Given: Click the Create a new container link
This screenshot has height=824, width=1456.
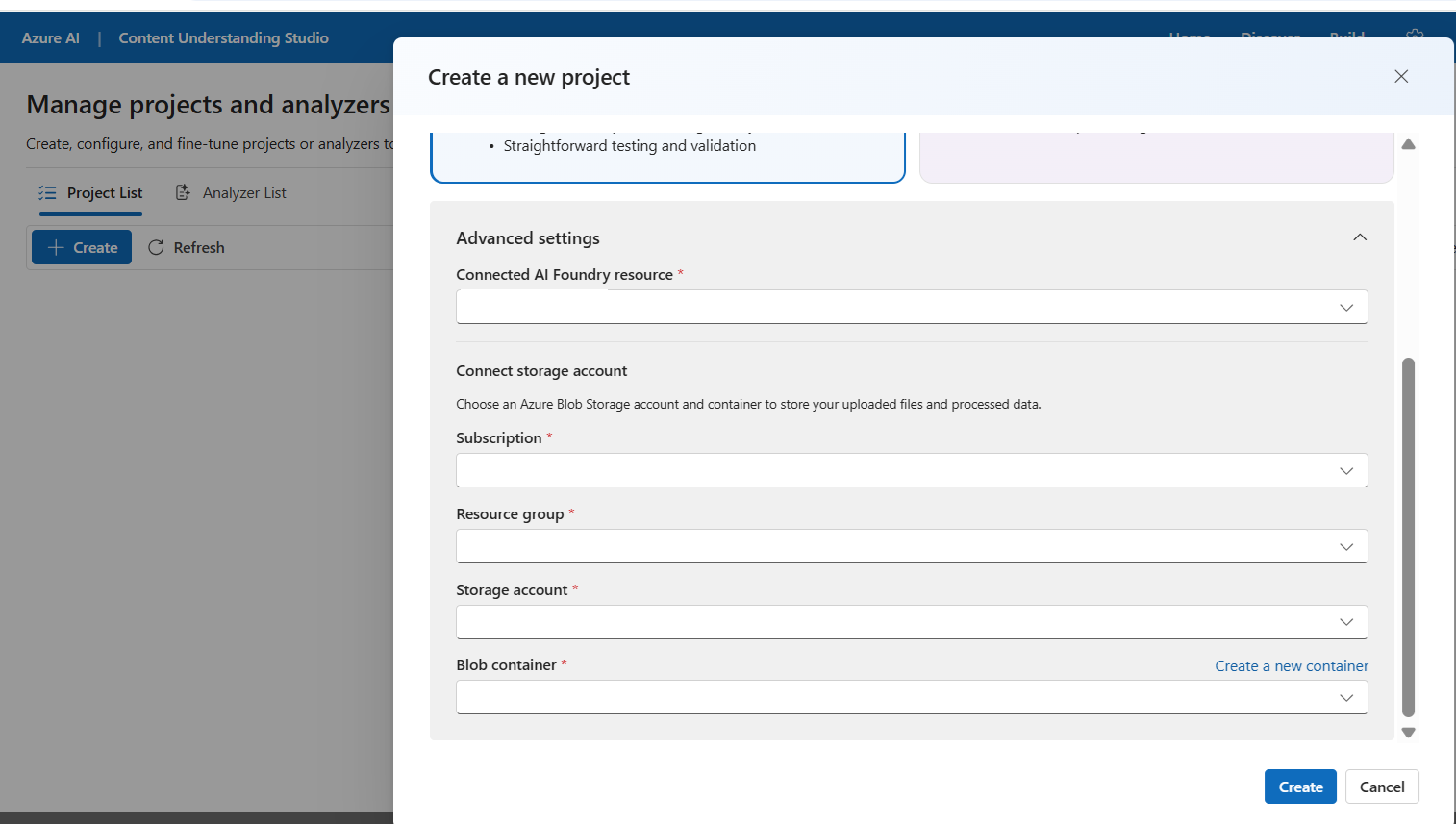Looking at the screenshot, I should (x=1291, y=666).
